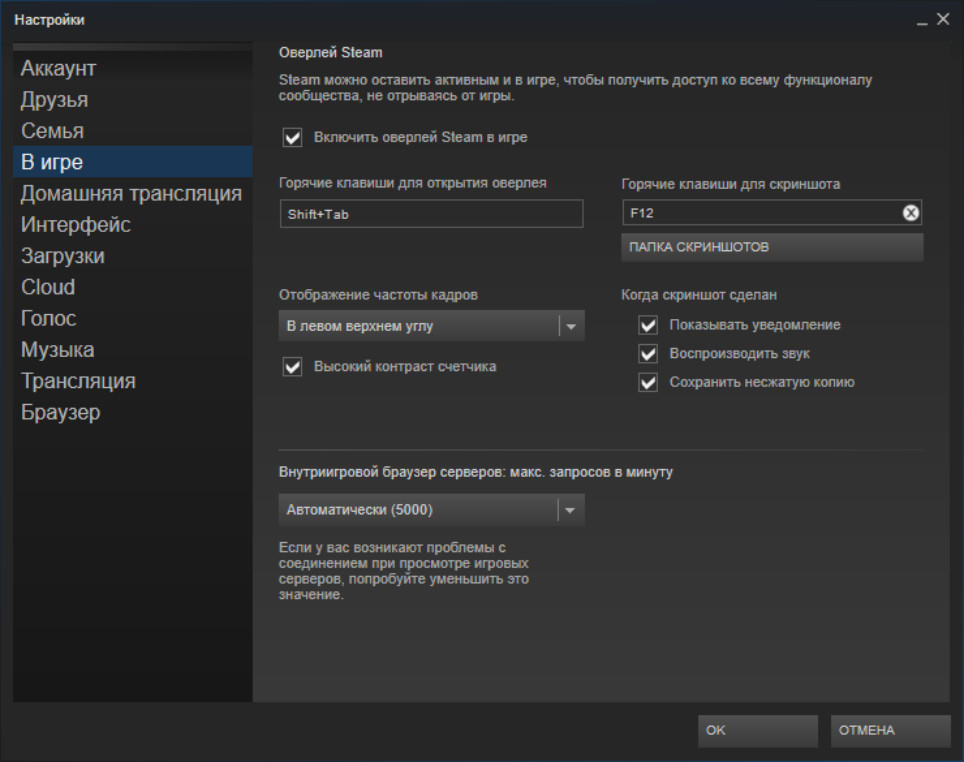Minimize the Настройки window
Screen dimensions: 964x762
pyautogui.click(x=922, y=21)
